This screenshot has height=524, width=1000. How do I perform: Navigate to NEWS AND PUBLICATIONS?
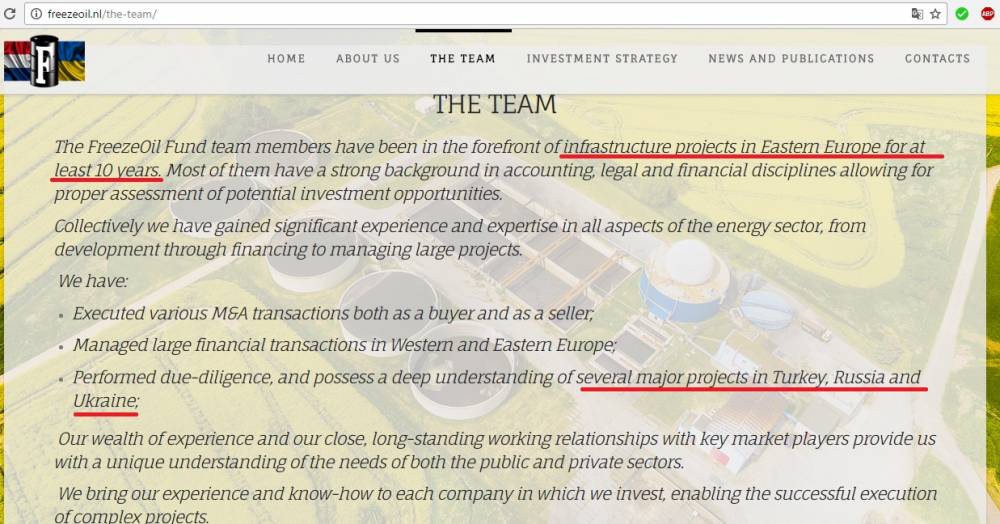tap(791, 59)
